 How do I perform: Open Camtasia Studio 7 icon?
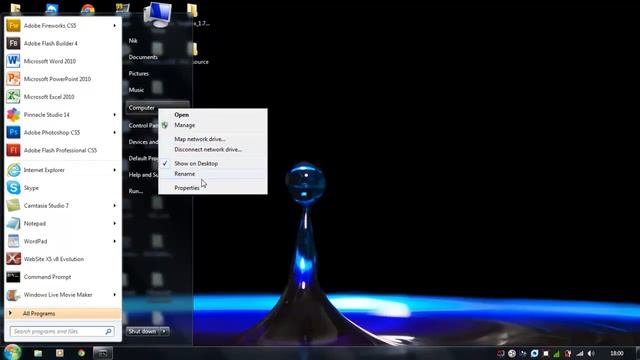click(13, 205)
